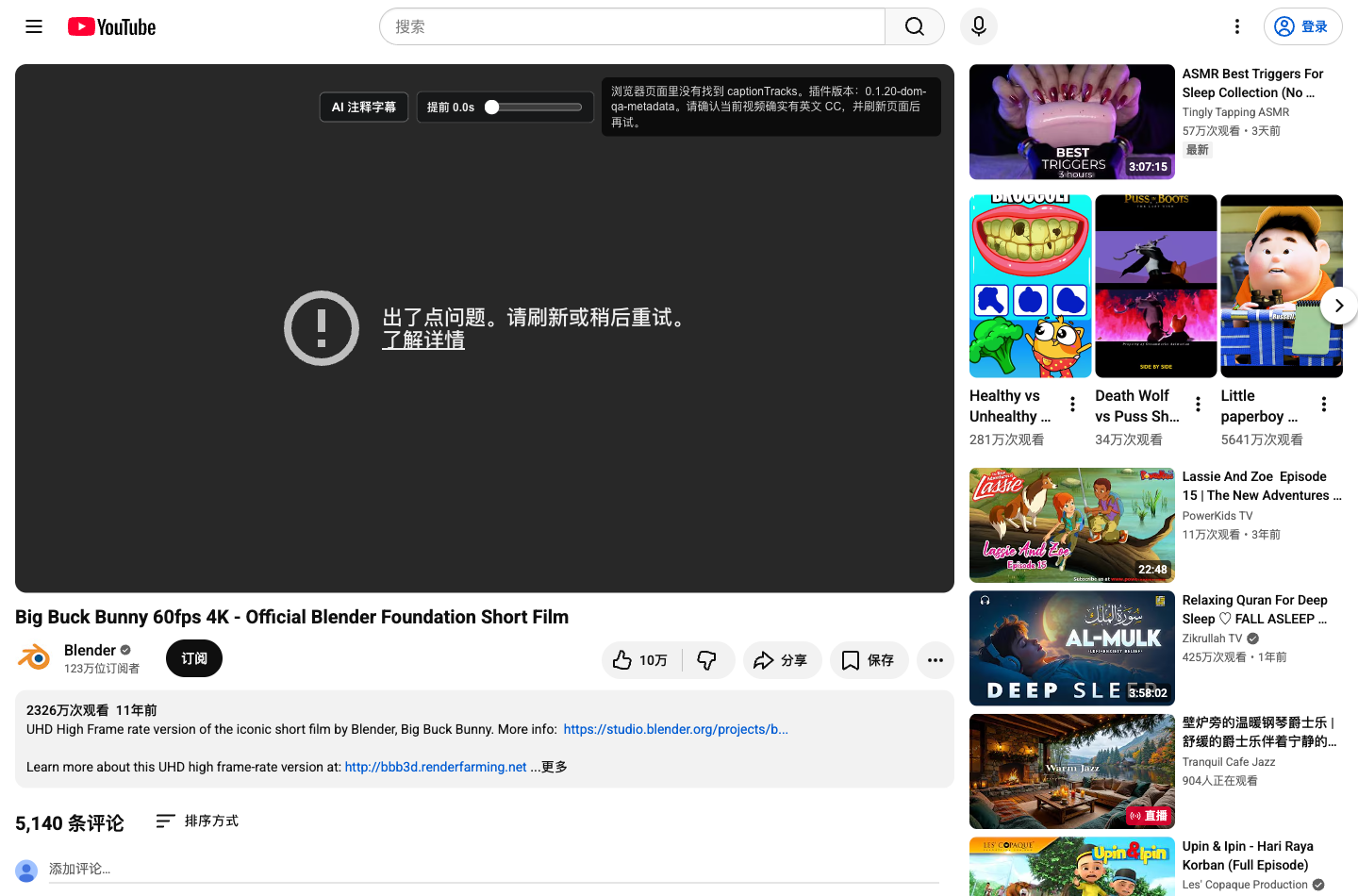Open Lassie And Zoe Episode 15 title

(1262, 486)
